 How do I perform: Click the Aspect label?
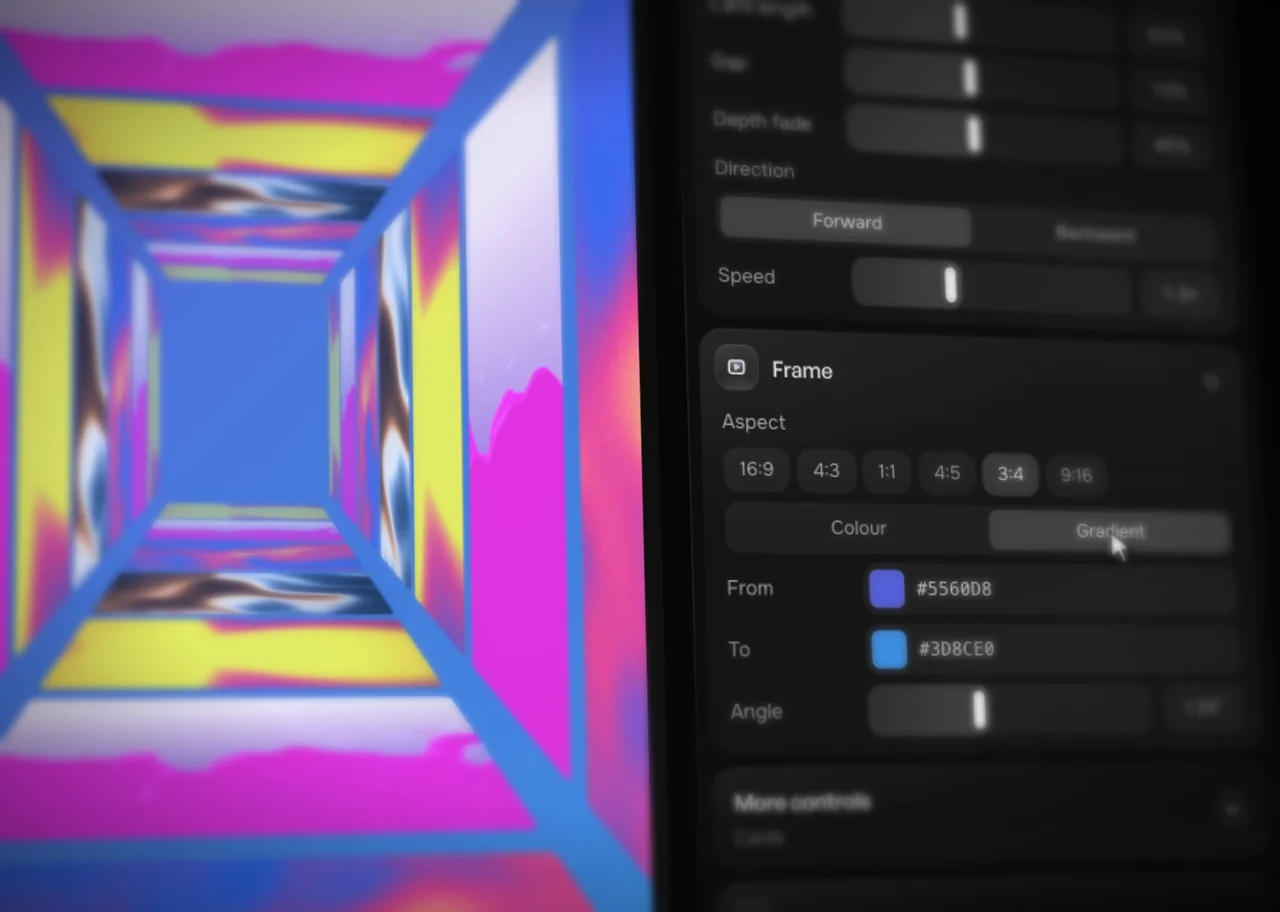click(754, 422)
